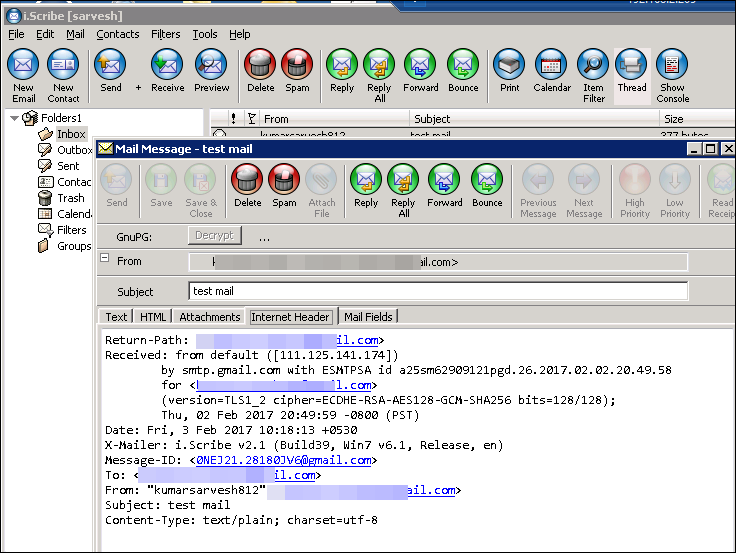The height and width of the screenshot is (553, 736).
Task: Open the Tools menu
Action: tap(205, 34)
